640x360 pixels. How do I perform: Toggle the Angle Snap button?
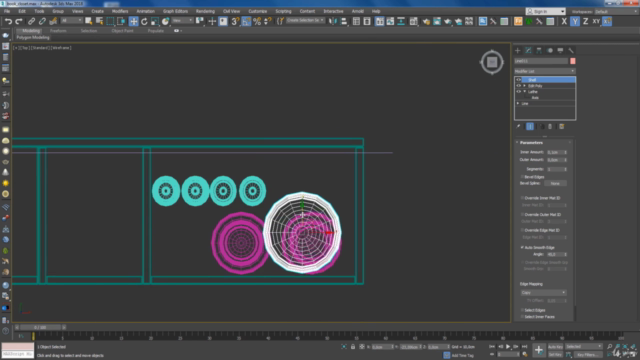pyautogui.click(x=246, y=21)
